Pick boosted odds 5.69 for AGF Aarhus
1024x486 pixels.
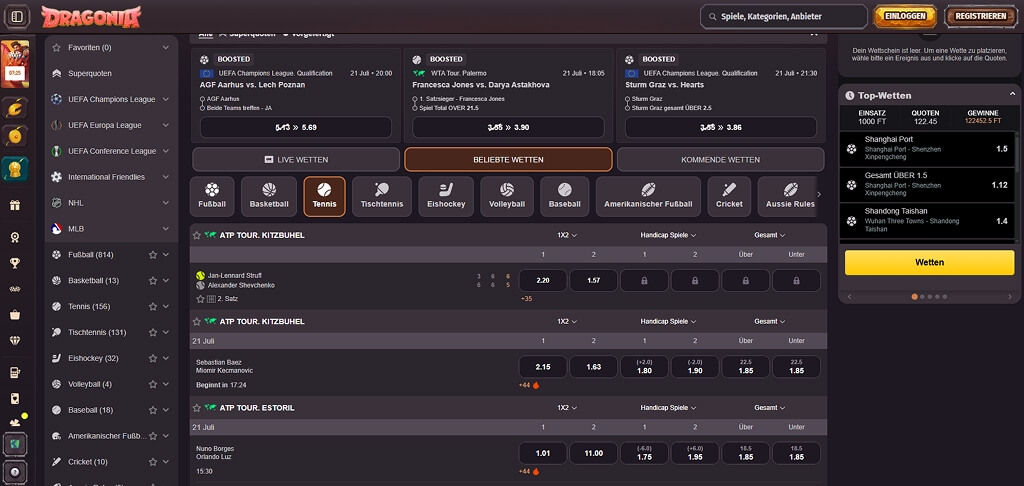tap(296, 127)
